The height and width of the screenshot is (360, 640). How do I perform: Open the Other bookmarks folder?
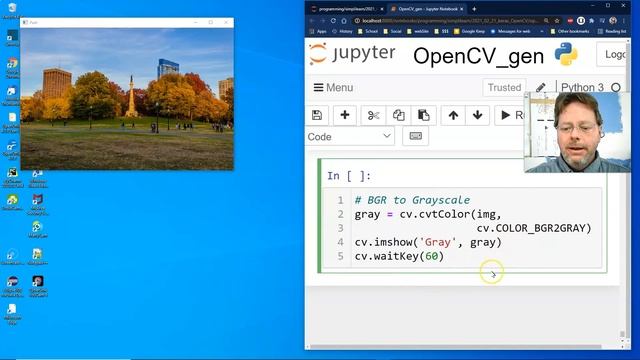(x=570, y=31)
